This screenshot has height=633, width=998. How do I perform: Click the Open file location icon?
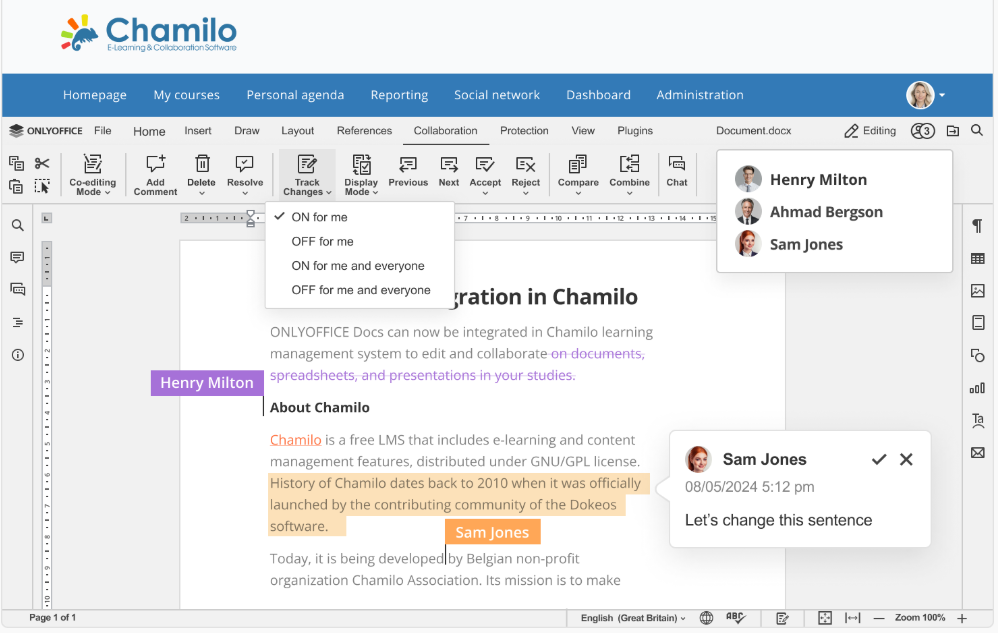point(953,130)
